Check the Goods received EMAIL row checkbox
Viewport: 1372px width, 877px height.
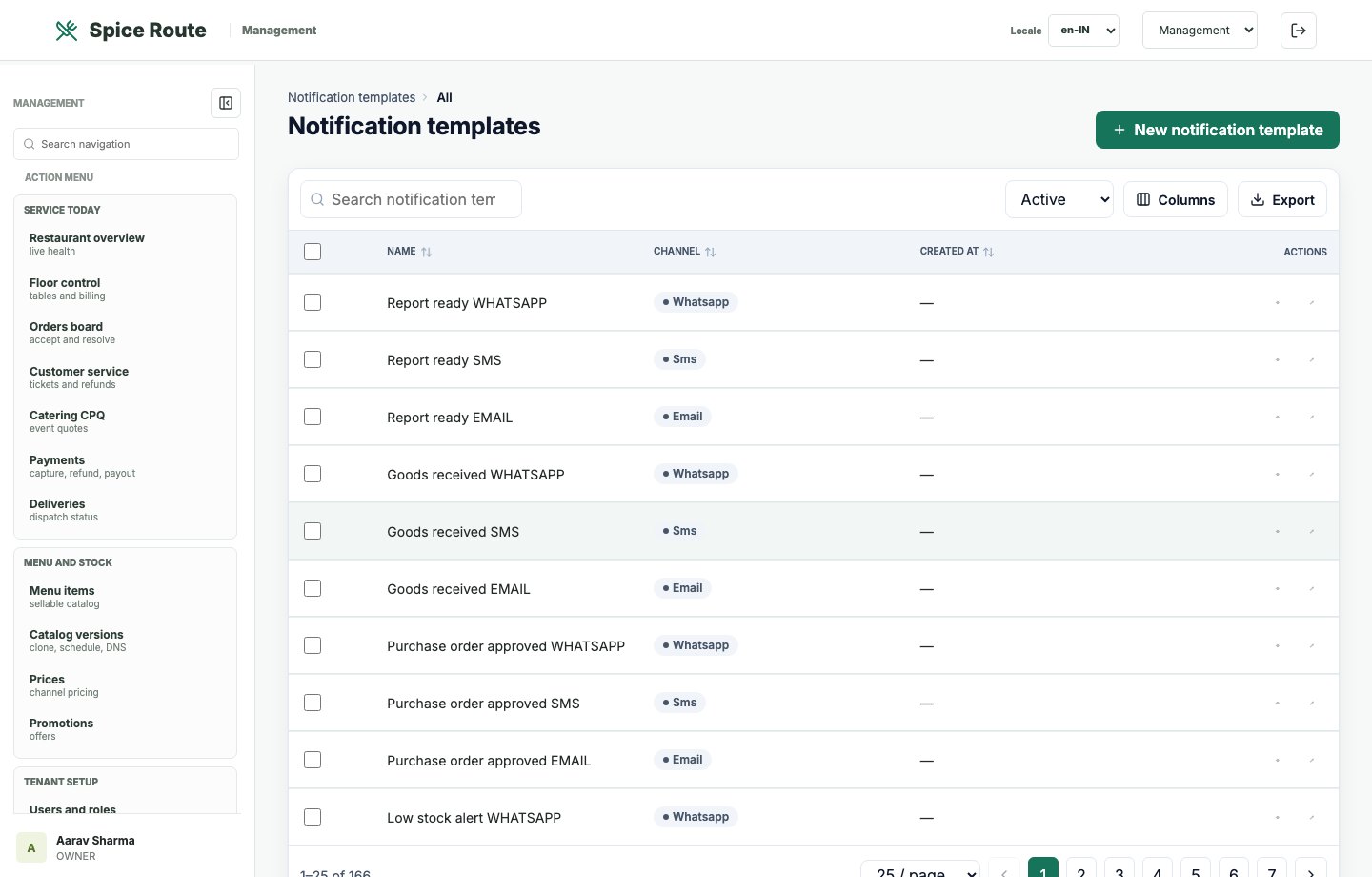pyautogui.click(x=313, y=588)
